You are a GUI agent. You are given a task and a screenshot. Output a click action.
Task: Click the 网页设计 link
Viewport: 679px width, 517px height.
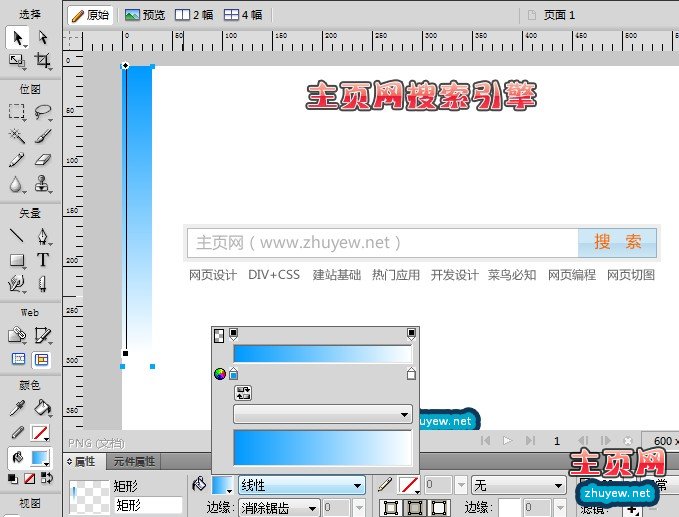[213, 275]
